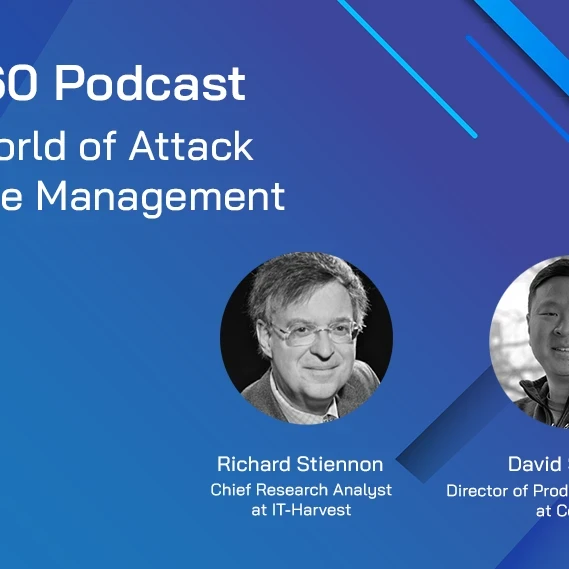
Task: Click the 'Director of Prod' title text
Action: coord(508,491)
